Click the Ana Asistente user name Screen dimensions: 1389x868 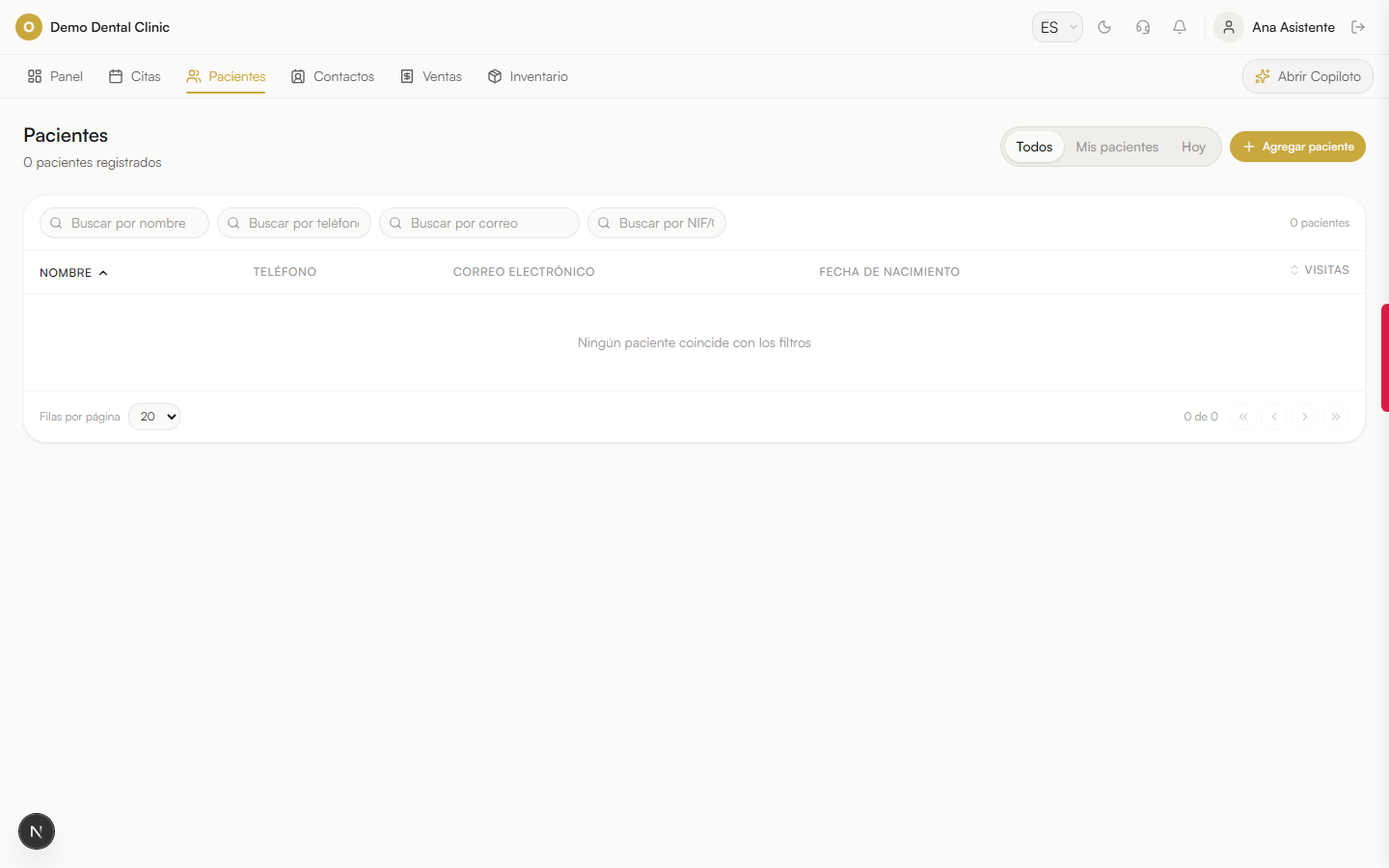(1294, 27)
